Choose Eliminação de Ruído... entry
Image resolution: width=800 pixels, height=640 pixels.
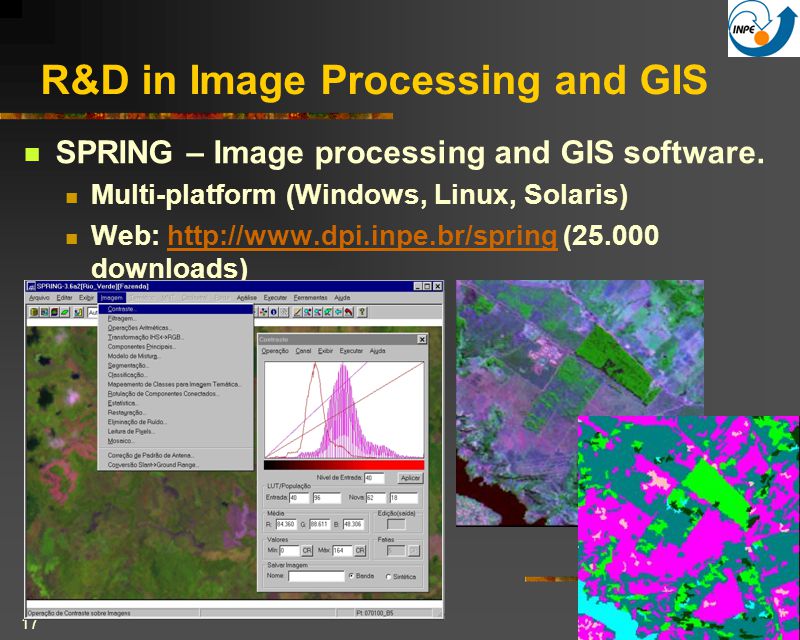[176, 422]
